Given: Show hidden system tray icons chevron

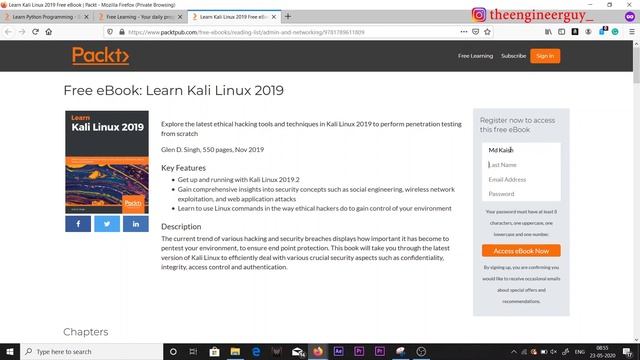Looking at the screenshot, I should coord(514,351).
